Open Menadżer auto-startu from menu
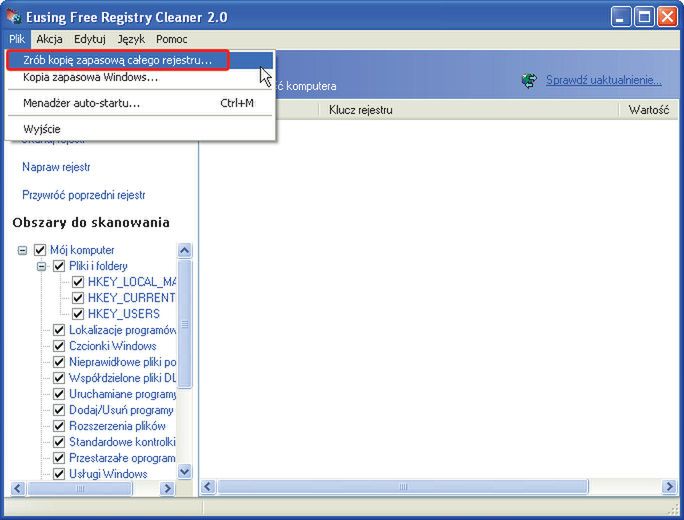 point(140,103)
